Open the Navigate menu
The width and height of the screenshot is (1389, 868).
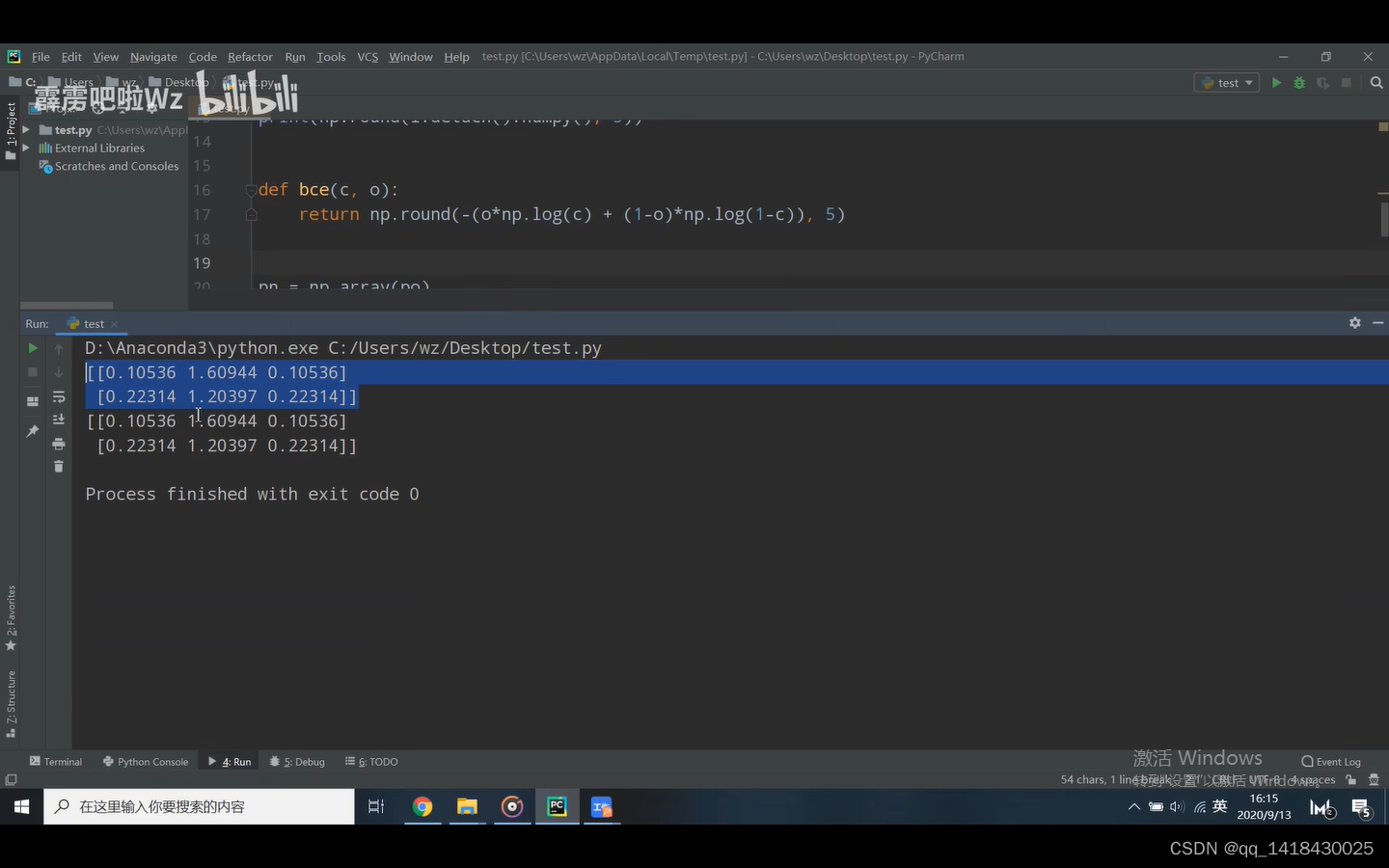pyautogui.click(x=153, y=57)
